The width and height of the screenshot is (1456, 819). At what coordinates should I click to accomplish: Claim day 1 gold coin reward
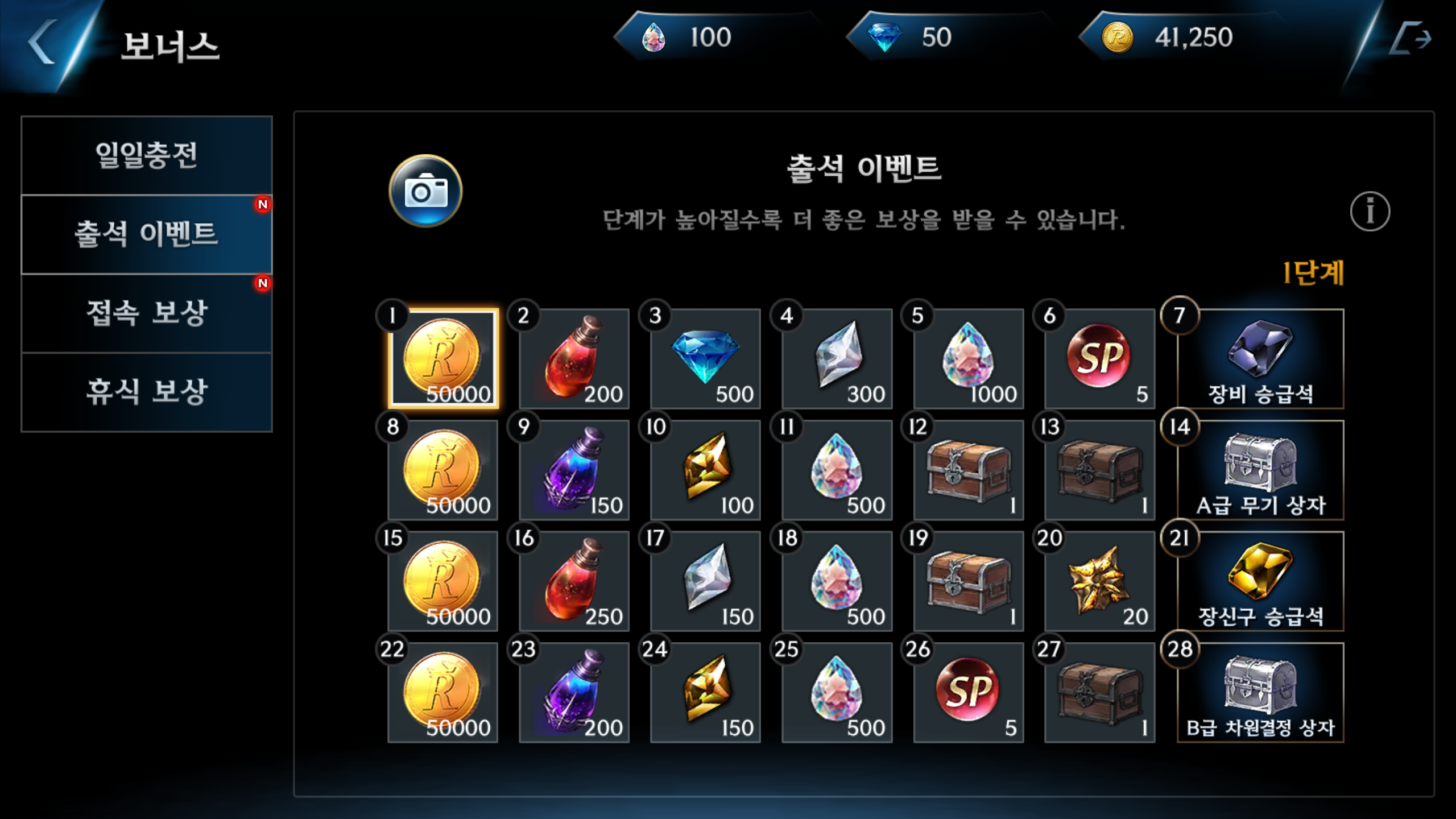443,358
